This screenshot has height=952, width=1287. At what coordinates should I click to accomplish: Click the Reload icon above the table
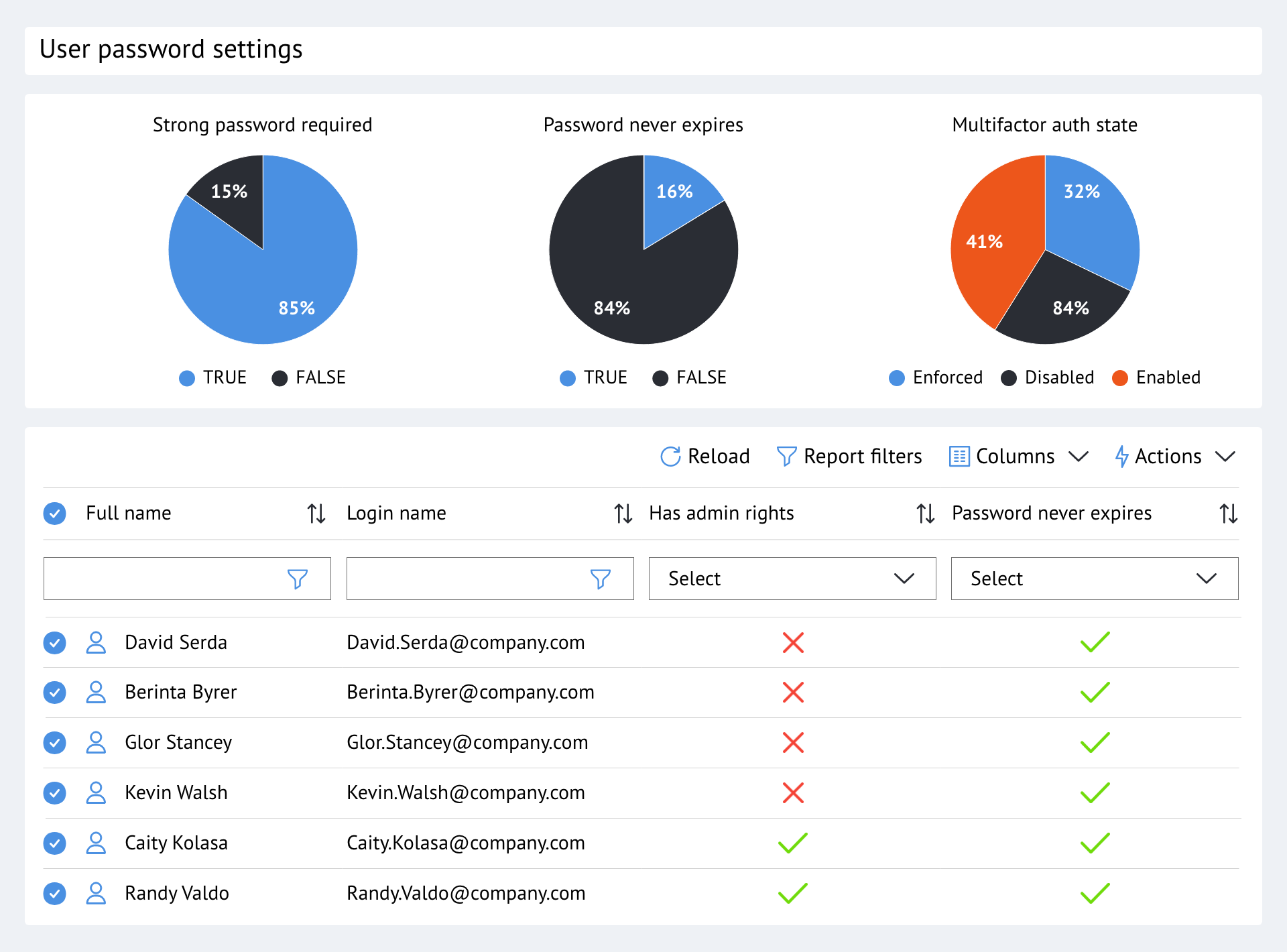tap(670, 456)
